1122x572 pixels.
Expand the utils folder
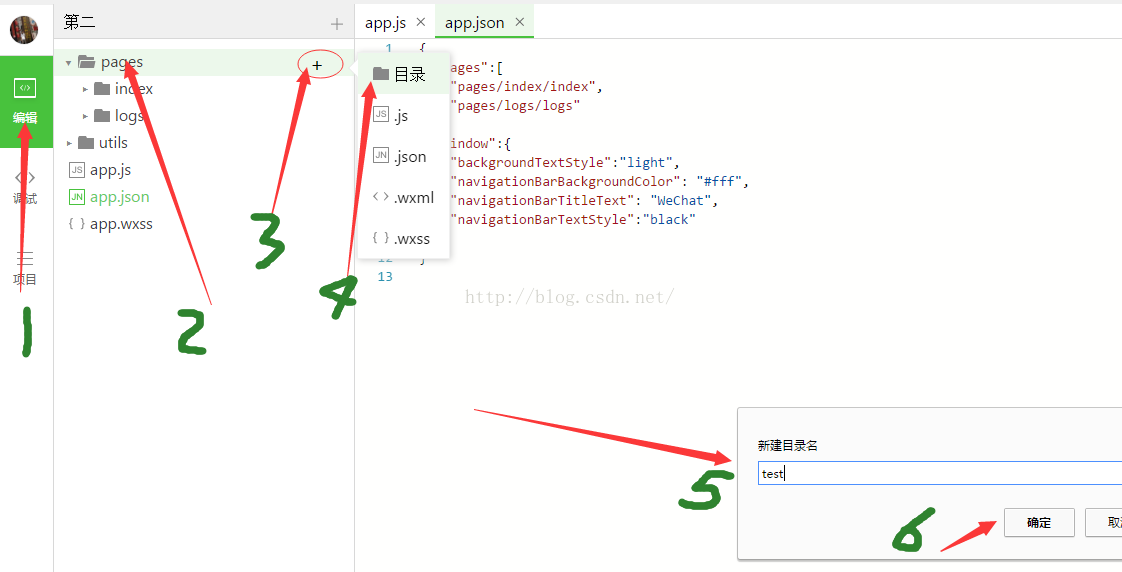tap(69, 143)
